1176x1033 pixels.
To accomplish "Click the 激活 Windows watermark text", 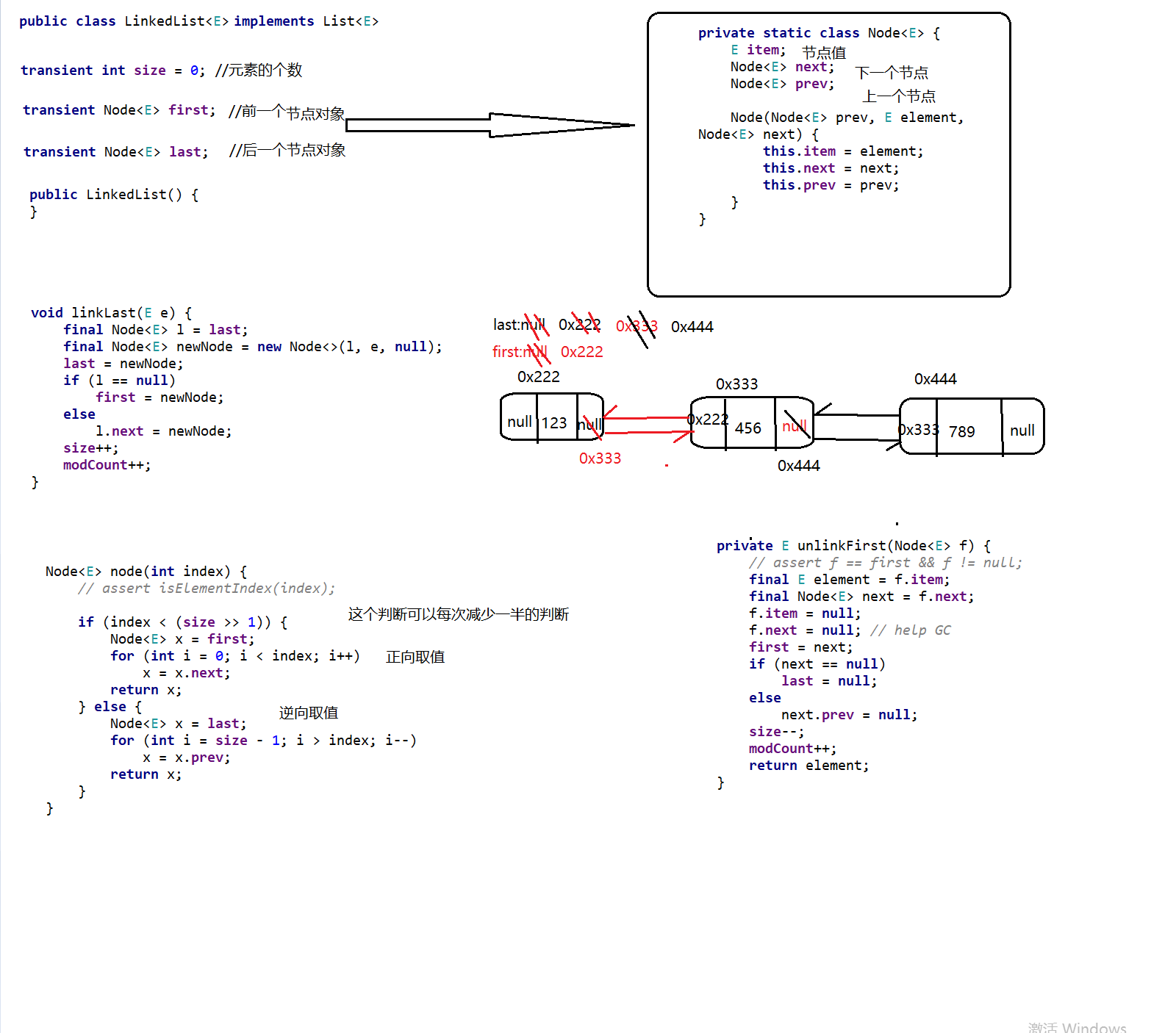I will (x=1077, y=1027).
